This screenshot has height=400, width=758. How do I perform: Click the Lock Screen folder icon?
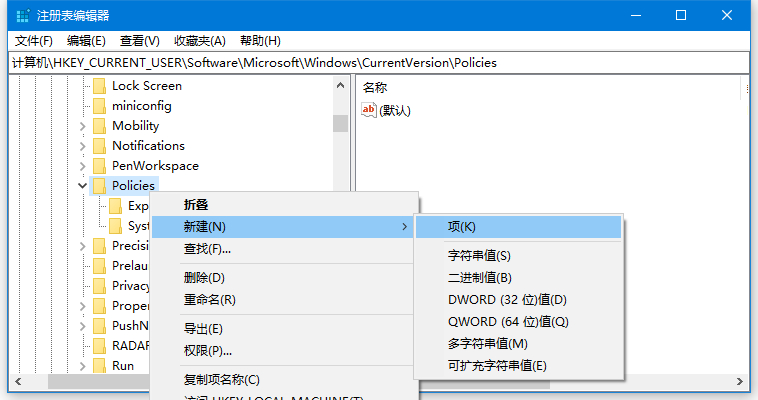coord(100,86)
